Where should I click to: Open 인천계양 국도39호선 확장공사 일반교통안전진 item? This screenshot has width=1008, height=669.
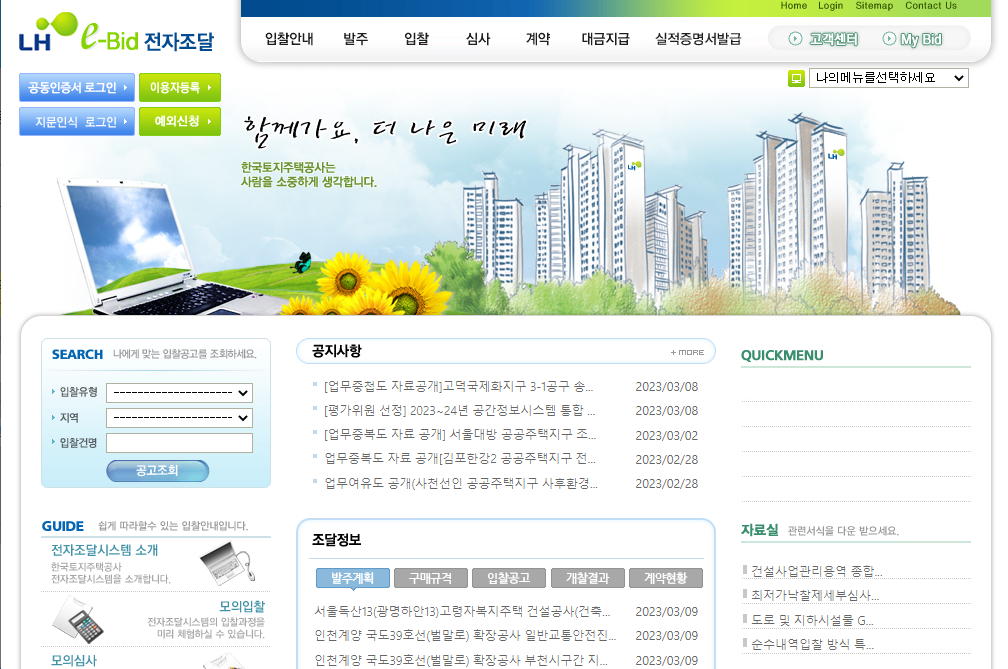pos(465,635)
